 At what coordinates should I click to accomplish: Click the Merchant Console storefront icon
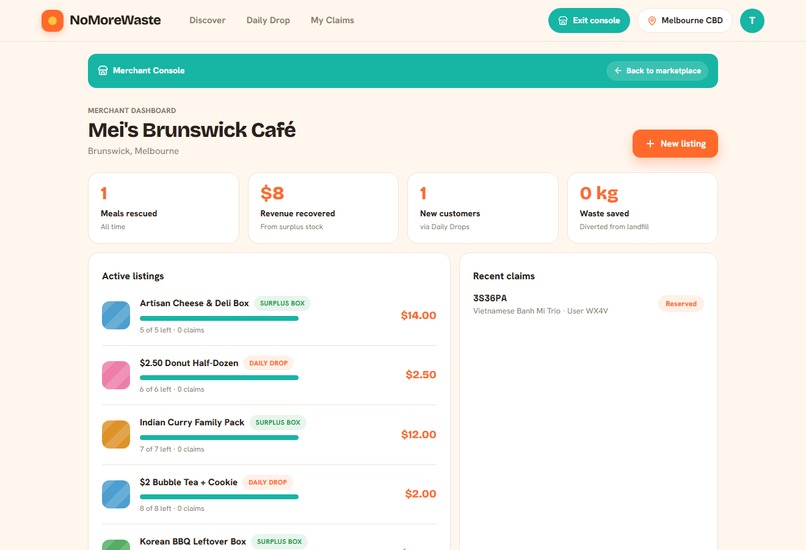[103, 70]
